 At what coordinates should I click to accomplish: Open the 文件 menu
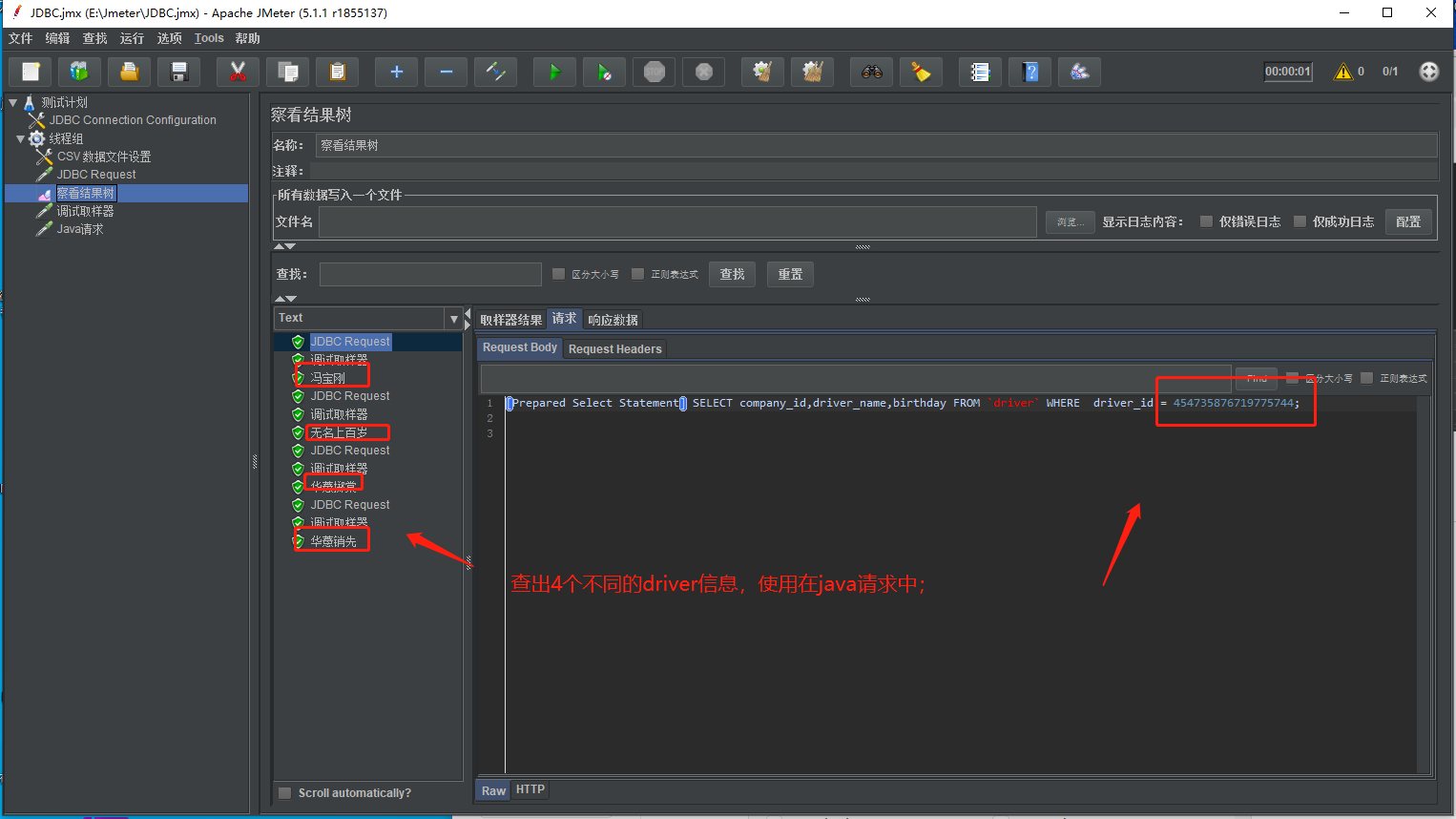click(x=20, y=38)
